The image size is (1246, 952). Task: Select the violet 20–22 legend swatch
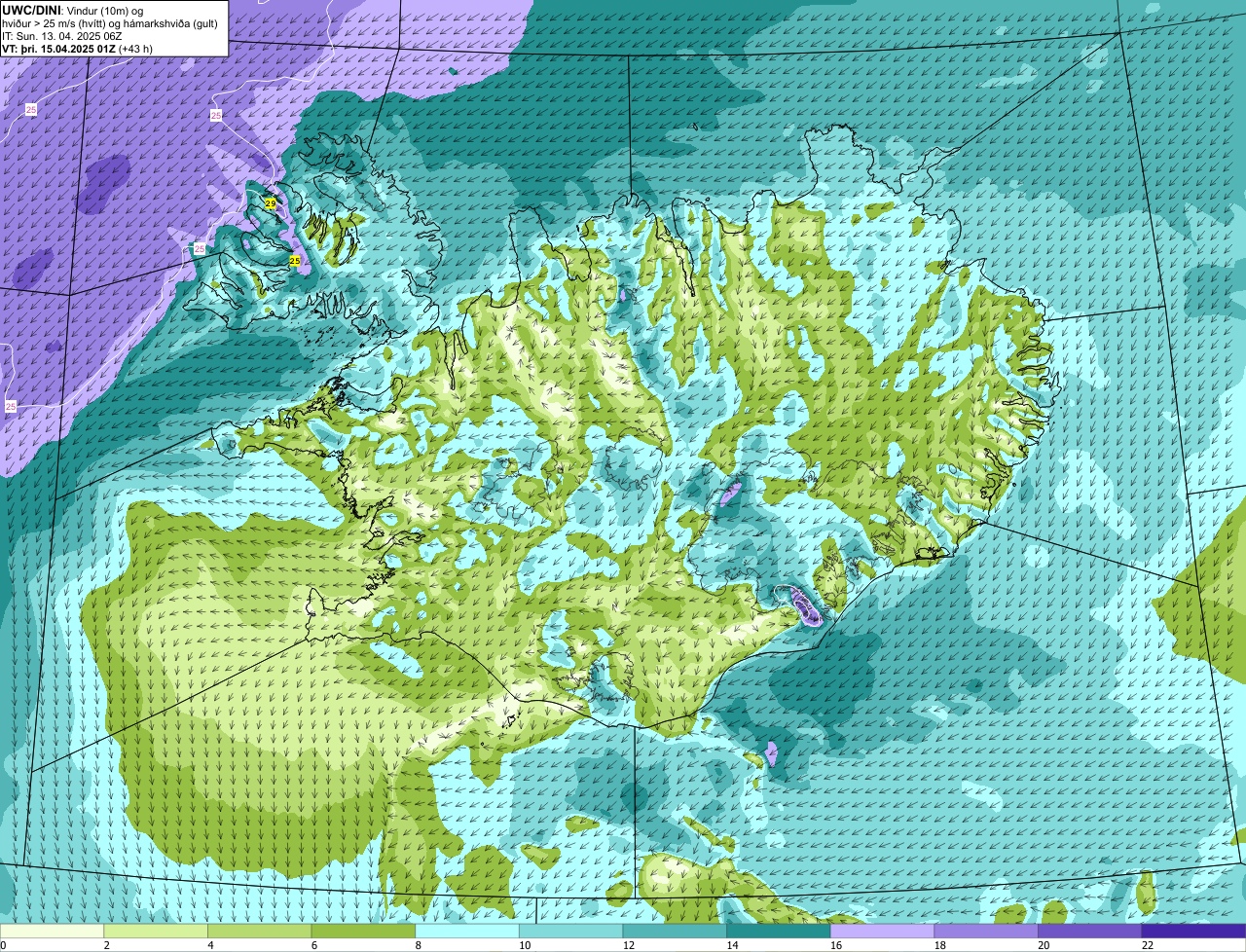[x=1090, y=931]
